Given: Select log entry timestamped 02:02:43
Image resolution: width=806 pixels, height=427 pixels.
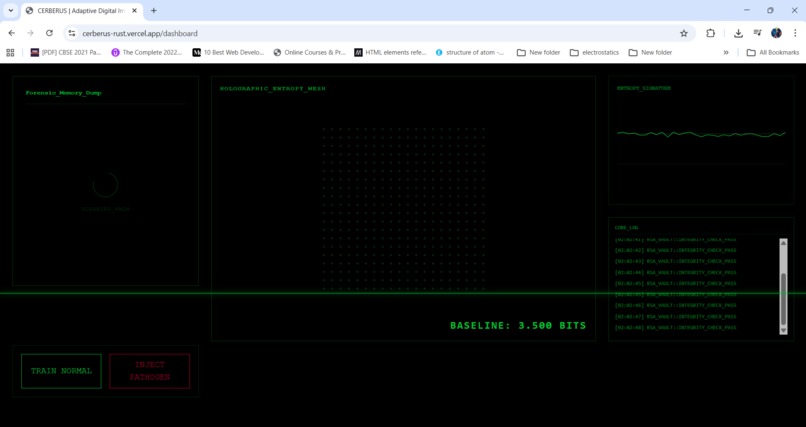Looking at the screenshot, I should point(675,262).
